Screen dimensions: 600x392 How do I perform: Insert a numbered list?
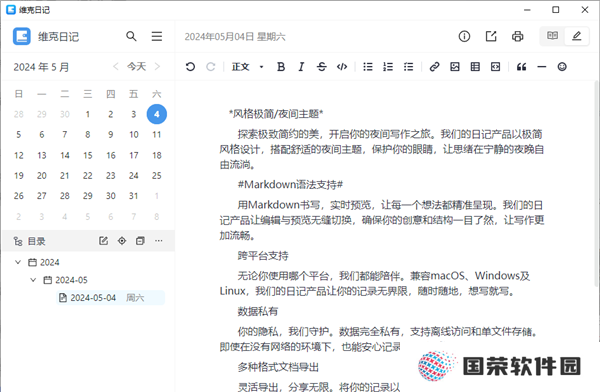(388, 67)
